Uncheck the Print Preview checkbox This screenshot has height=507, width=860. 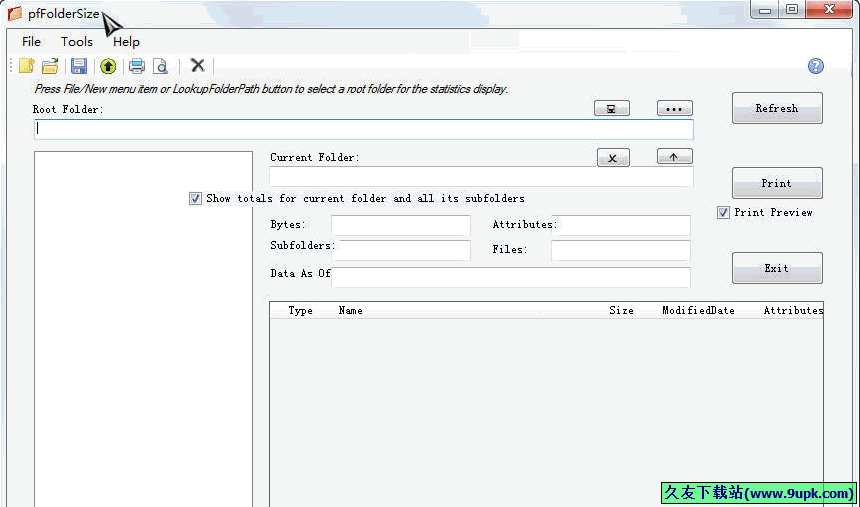click(x=723, y=212)
